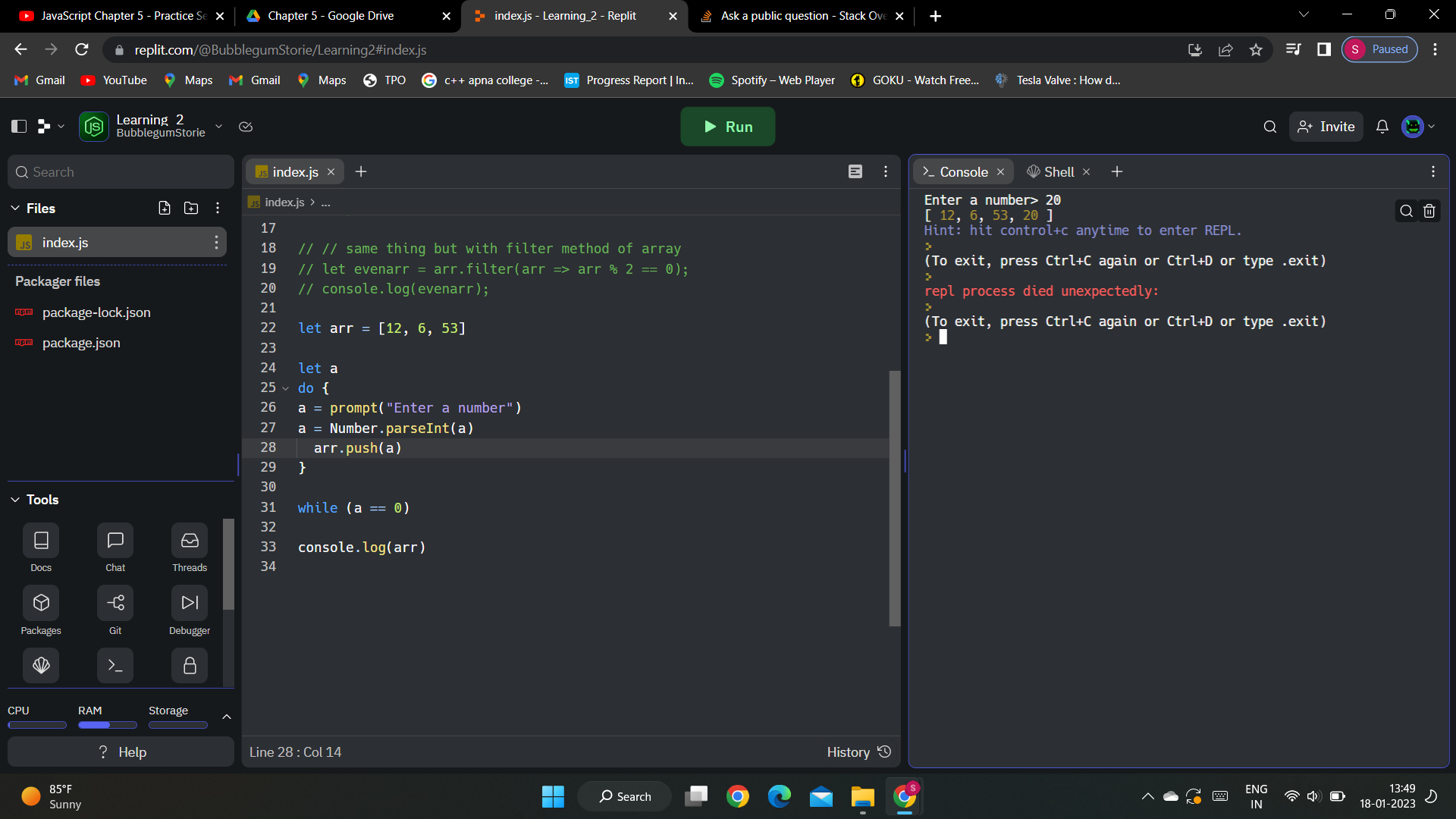Open File Explorer from the taskbar
The height and width of the screenshot is (819, 1456).
click(862, 796)
